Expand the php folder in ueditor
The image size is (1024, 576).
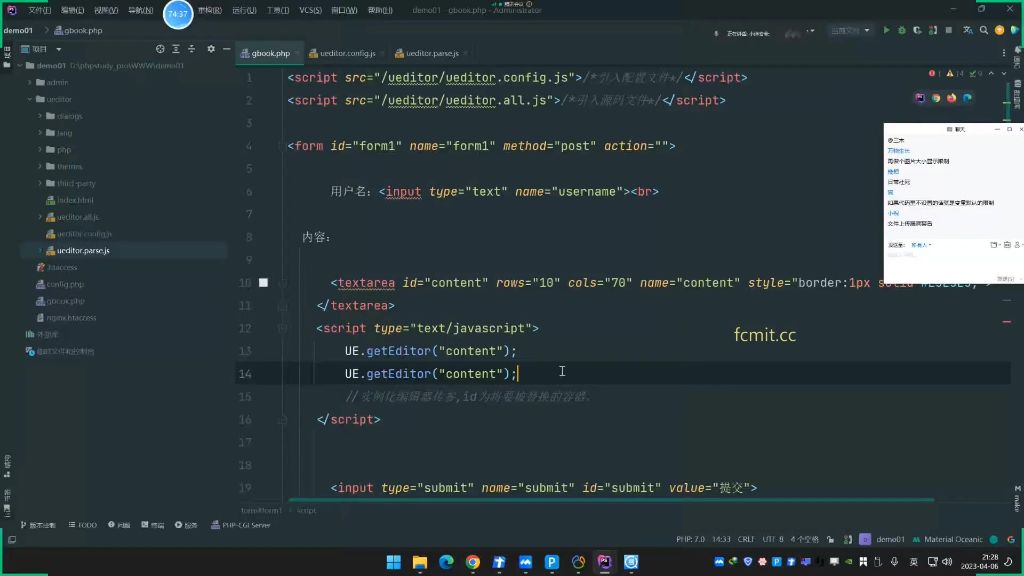40,150
